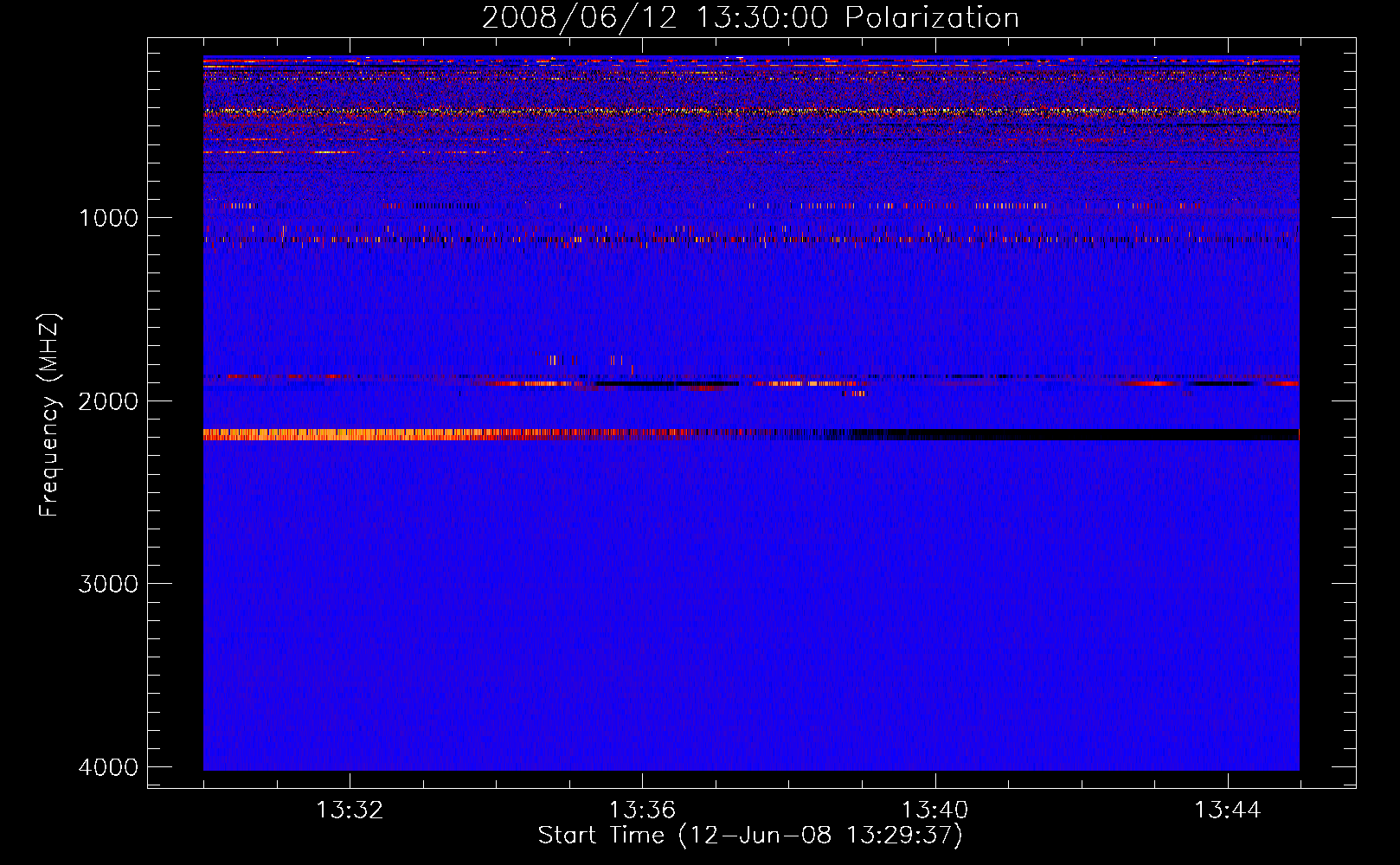The height and width of the screenshot is (865, 1400).
Task: Click the 3000 frequency tick label
Action: click(x=108, y=584)
